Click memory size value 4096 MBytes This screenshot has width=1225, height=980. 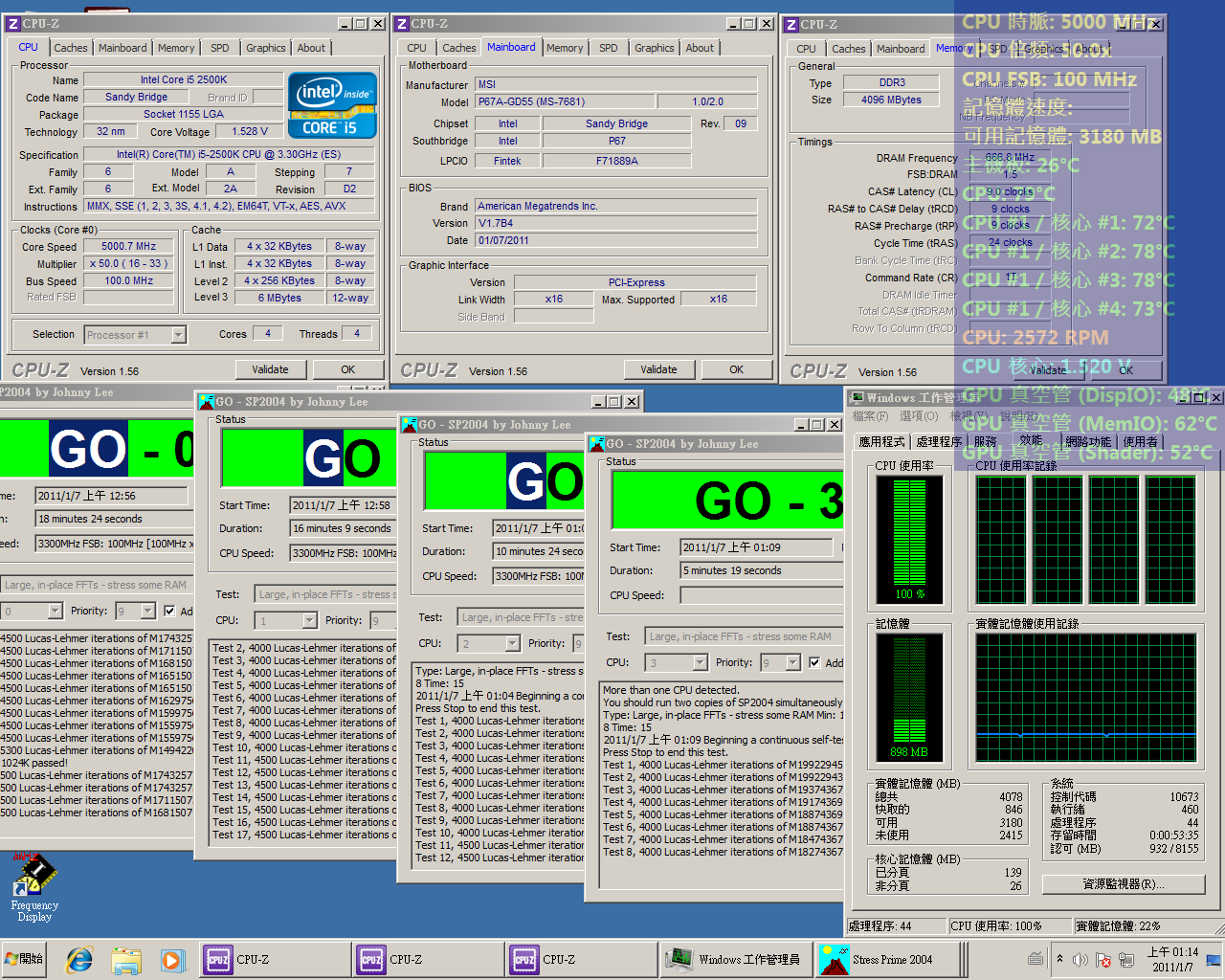click(891, 100)
